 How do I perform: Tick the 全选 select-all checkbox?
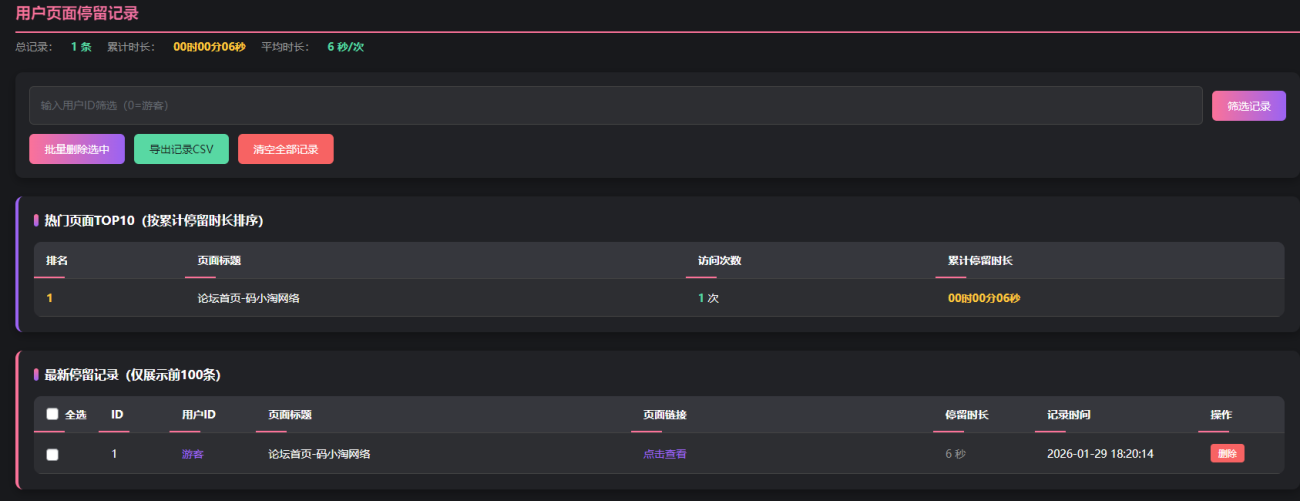(x=52, y=414)
